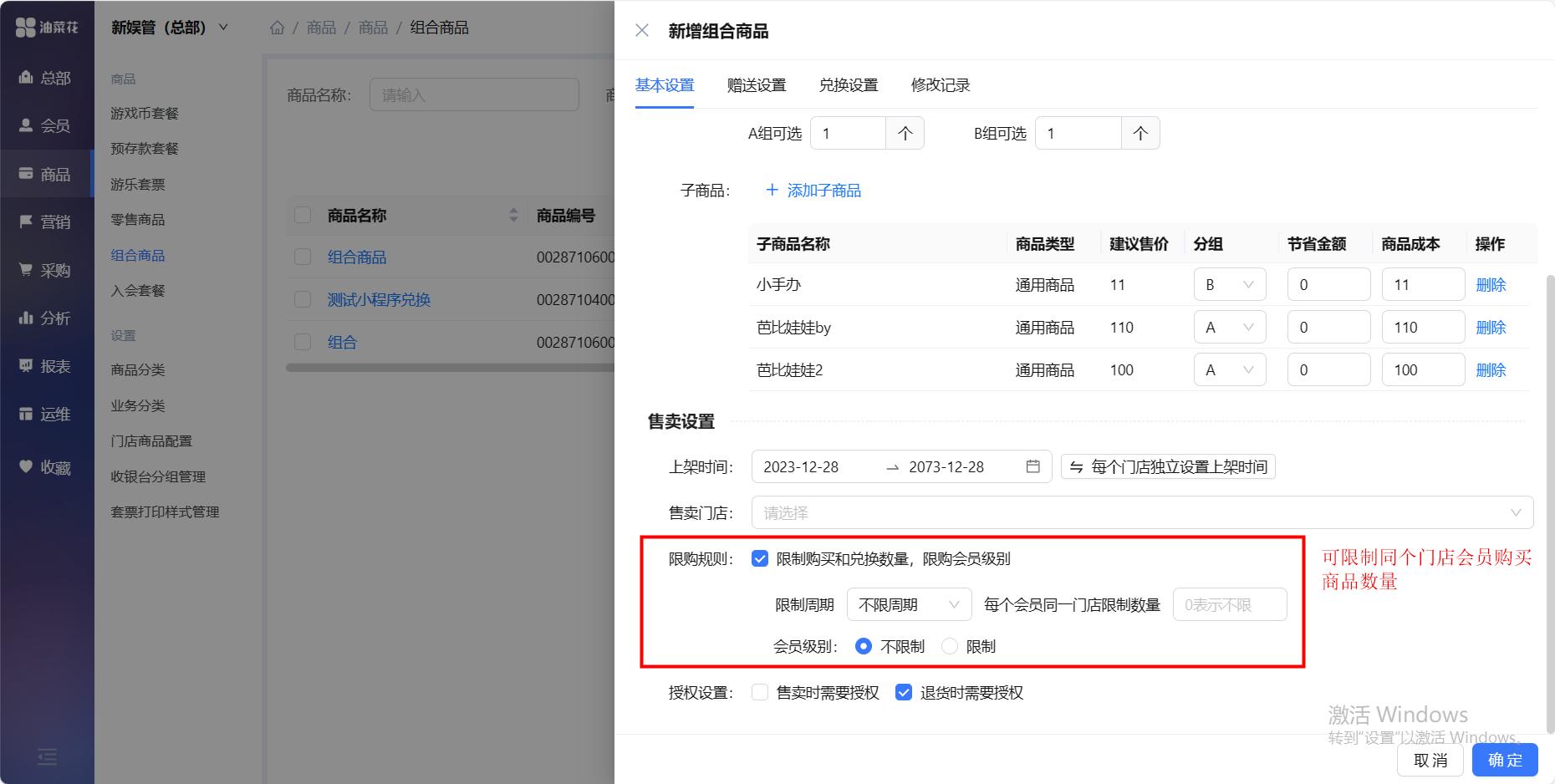This screenshot has width=1555, height=784.
Task: Open the calendar icon in 上架时间
Action: [x=1033, y=466]
